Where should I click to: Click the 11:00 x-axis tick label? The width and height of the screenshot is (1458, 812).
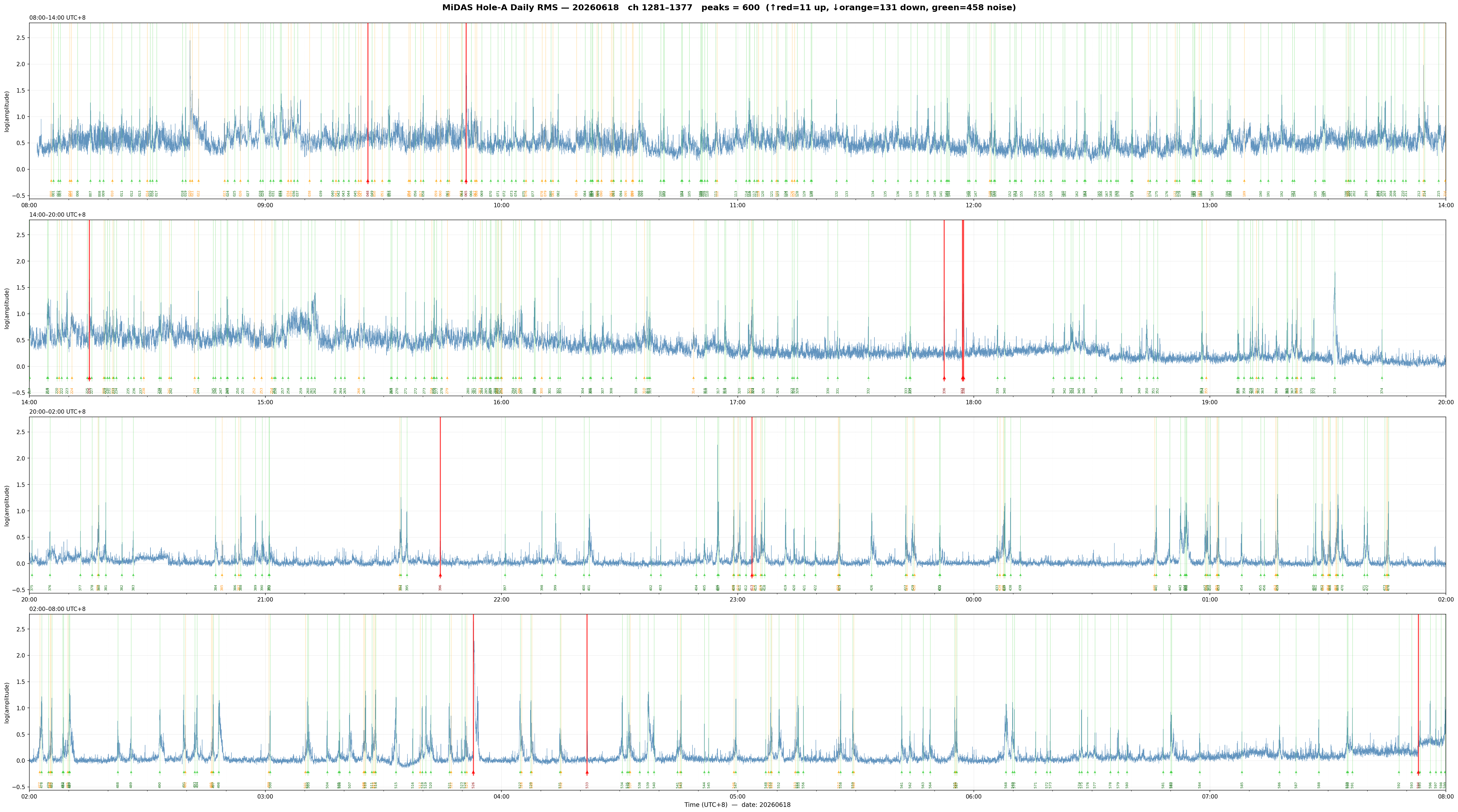click(x=737, y=205)
